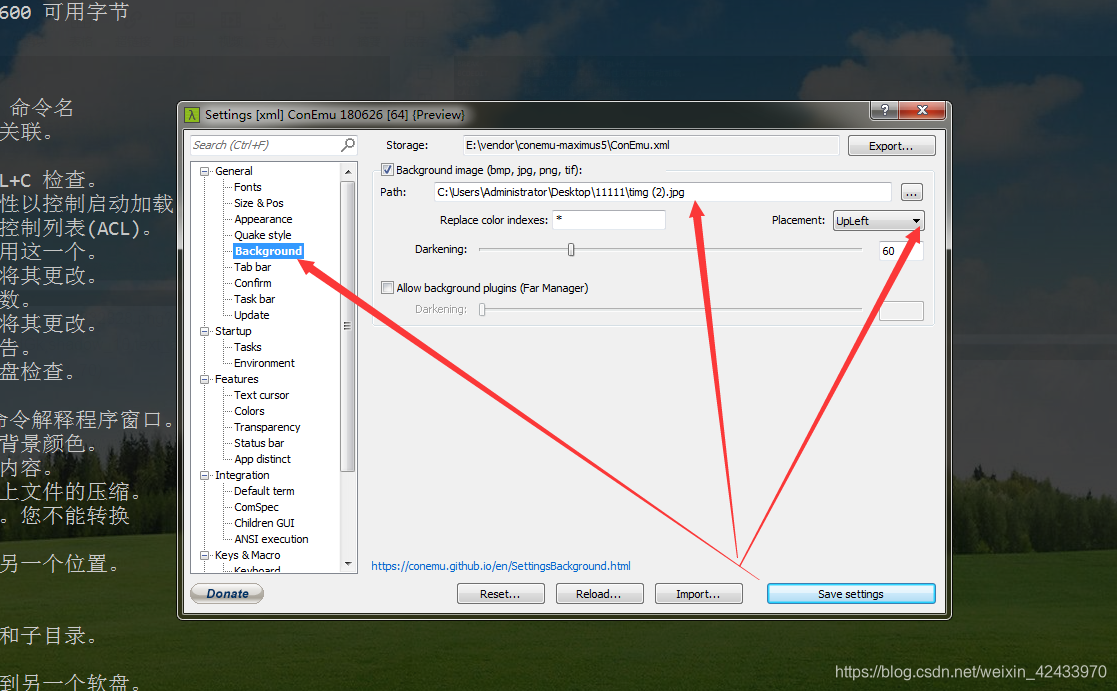Image resolution: width=1117 pixels, height=691 pixels.
Task: Click Save settings button
Action: [x=851, y=594]
